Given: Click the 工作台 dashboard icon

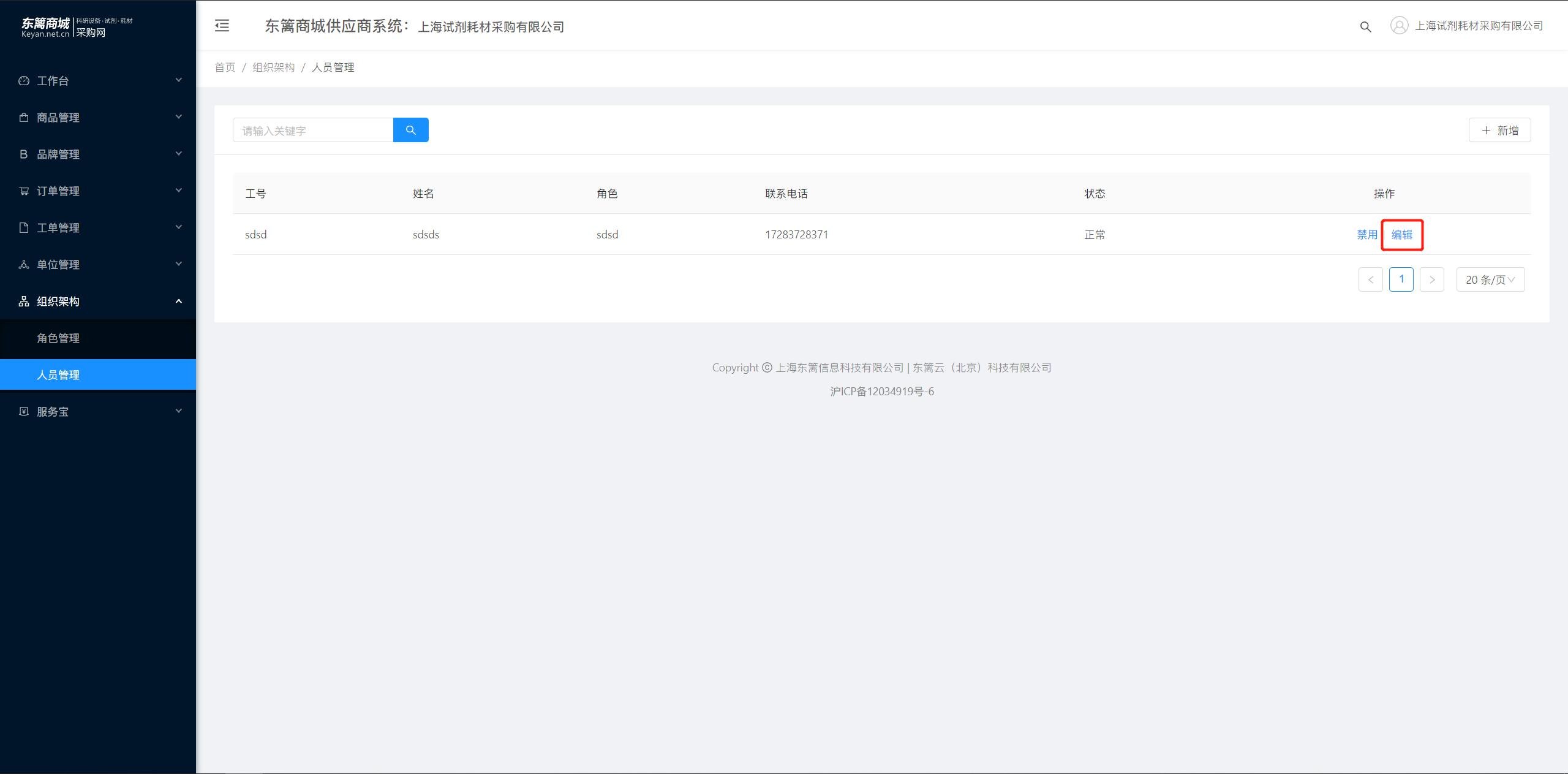Looking at the screenshot, I should [24, 80].
